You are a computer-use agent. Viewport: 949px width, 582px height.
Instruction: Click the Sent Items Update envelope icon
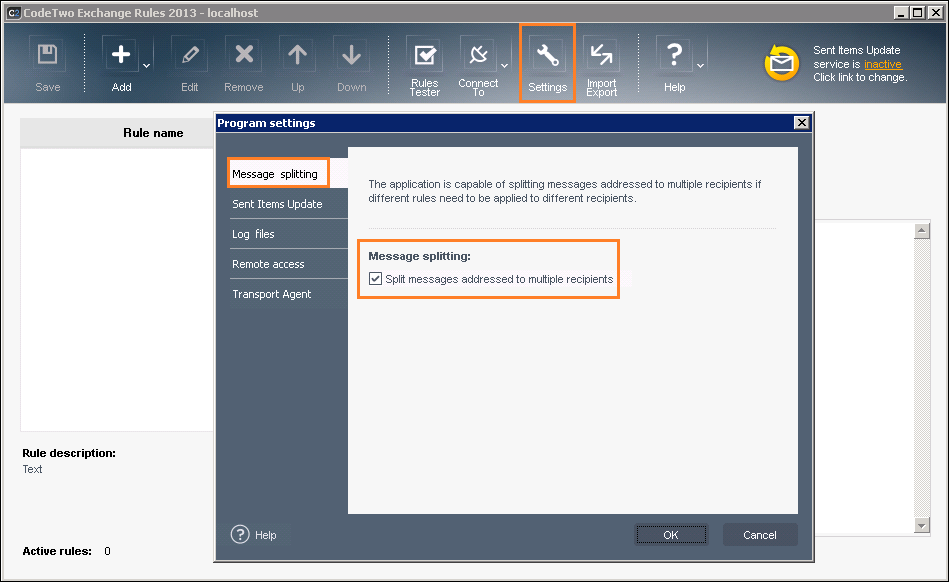tap(781, 63)
